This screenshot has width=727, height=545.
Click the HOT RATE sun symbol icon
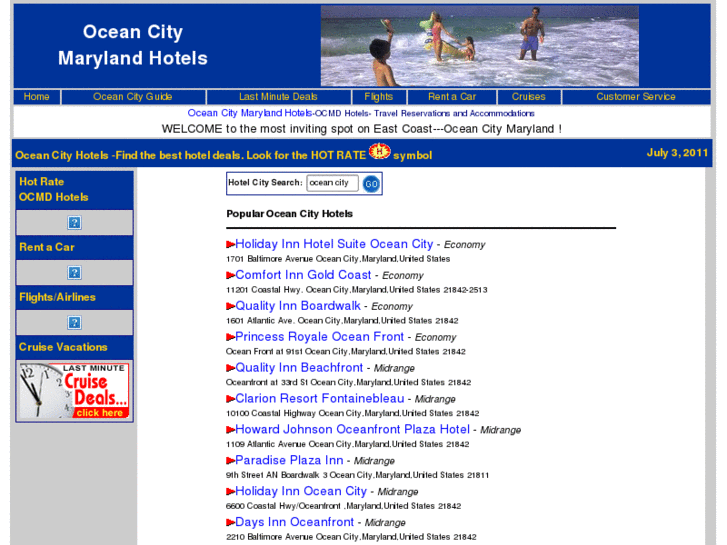(380, 151)
